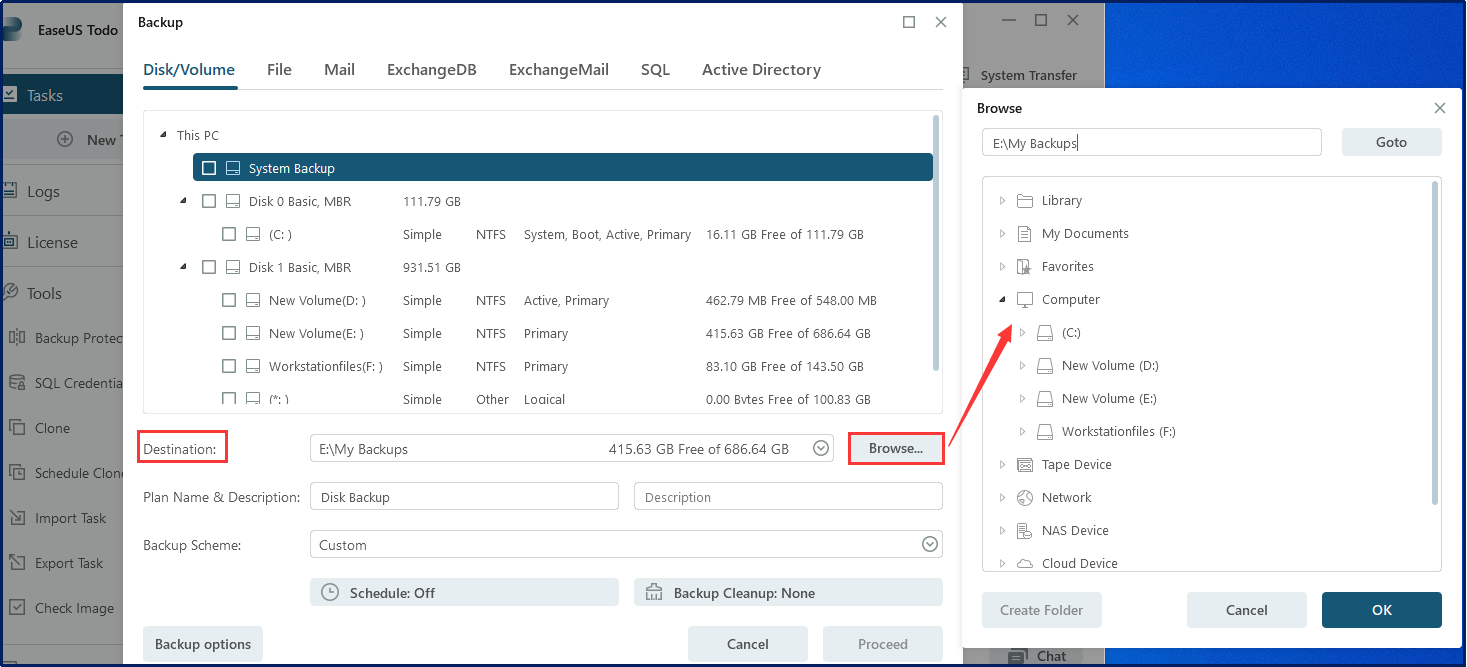Click the Plan Name input field

pos(464,497)
